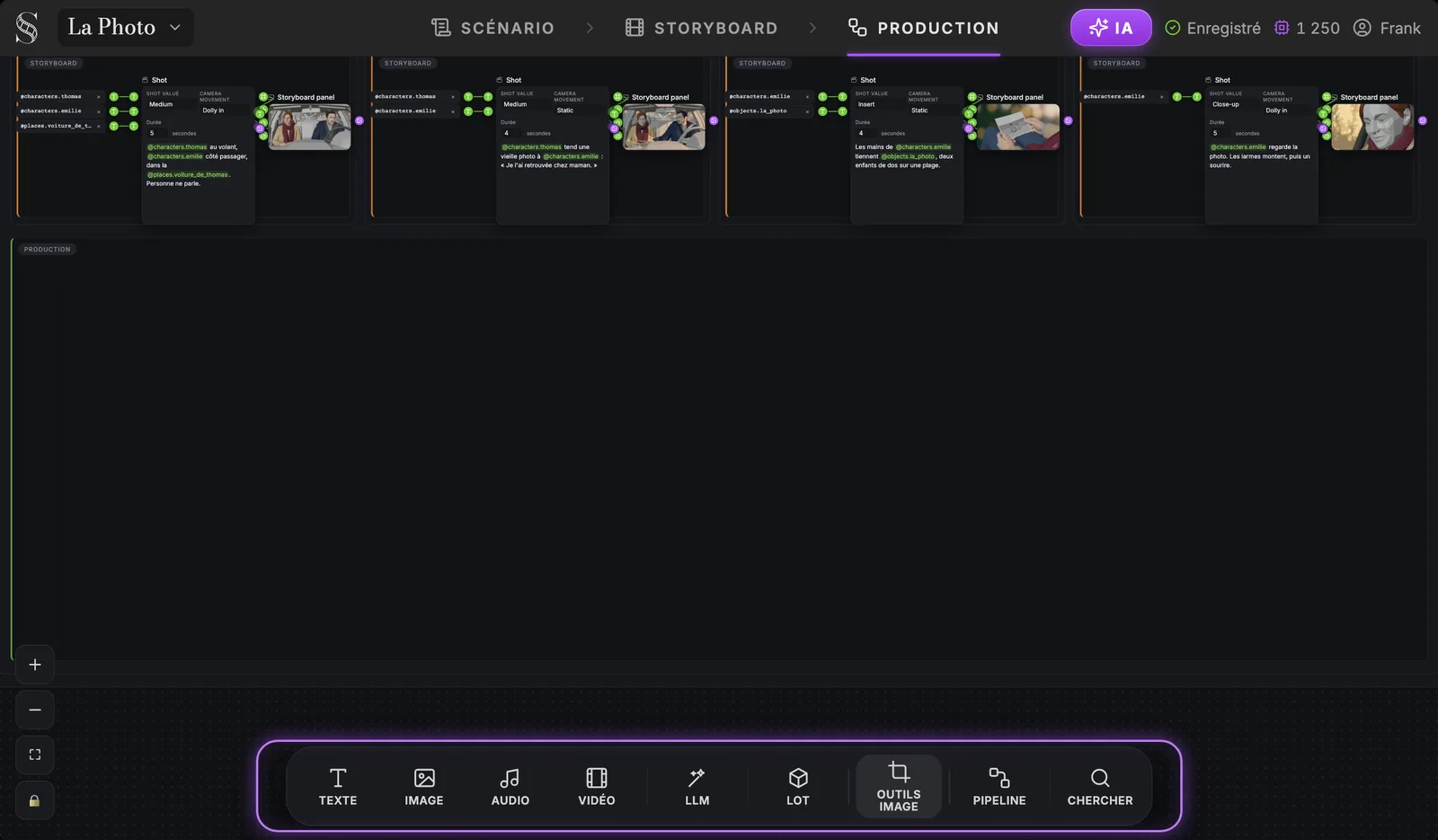The width and height of the screenshot is (1438, 840).
Task: Edit duration field in the Close-up shot
Action: click(x=1219, y=133)
